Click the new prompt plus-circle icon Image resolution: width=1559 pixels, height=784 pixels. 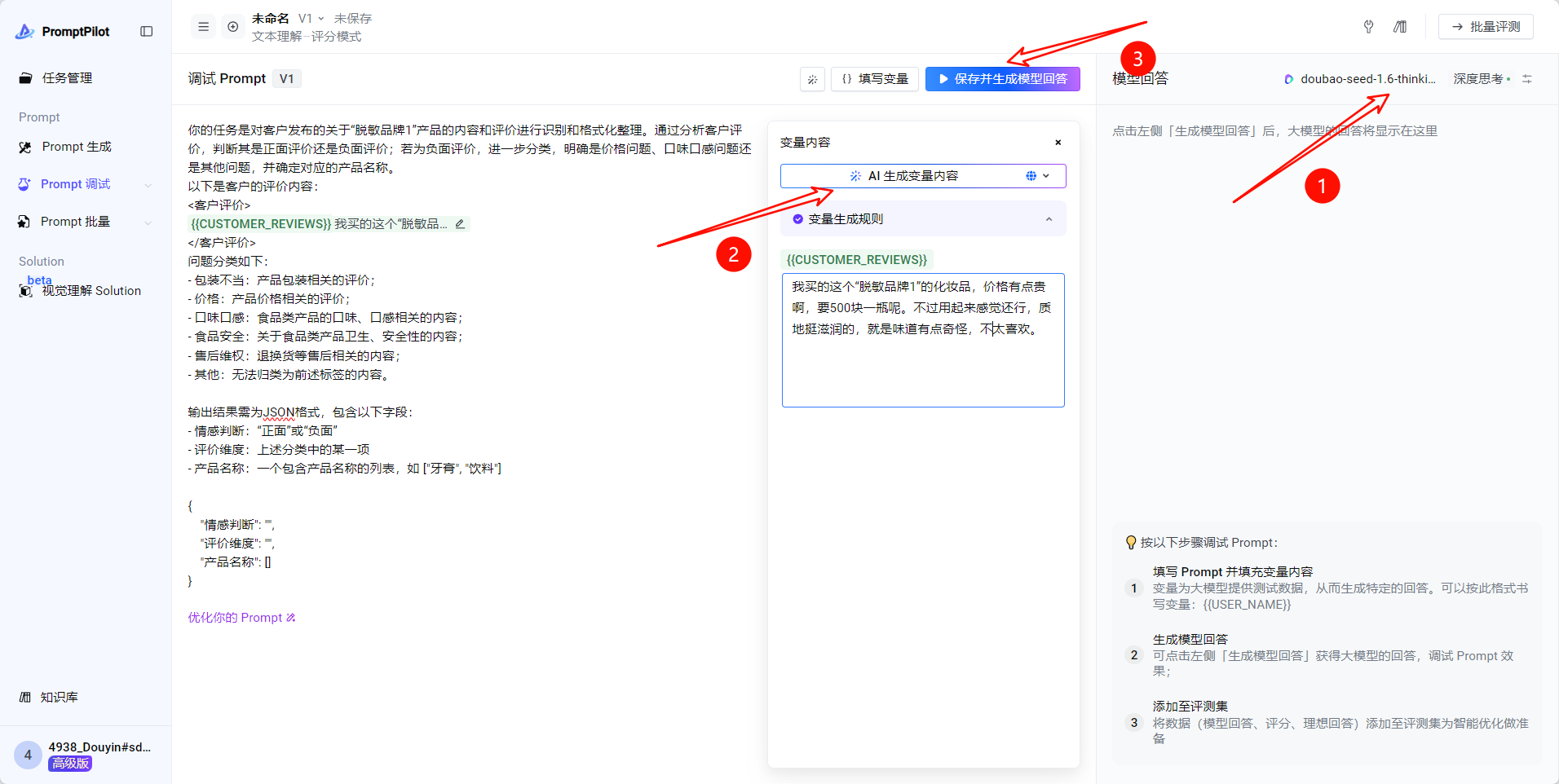coord(233,27)
